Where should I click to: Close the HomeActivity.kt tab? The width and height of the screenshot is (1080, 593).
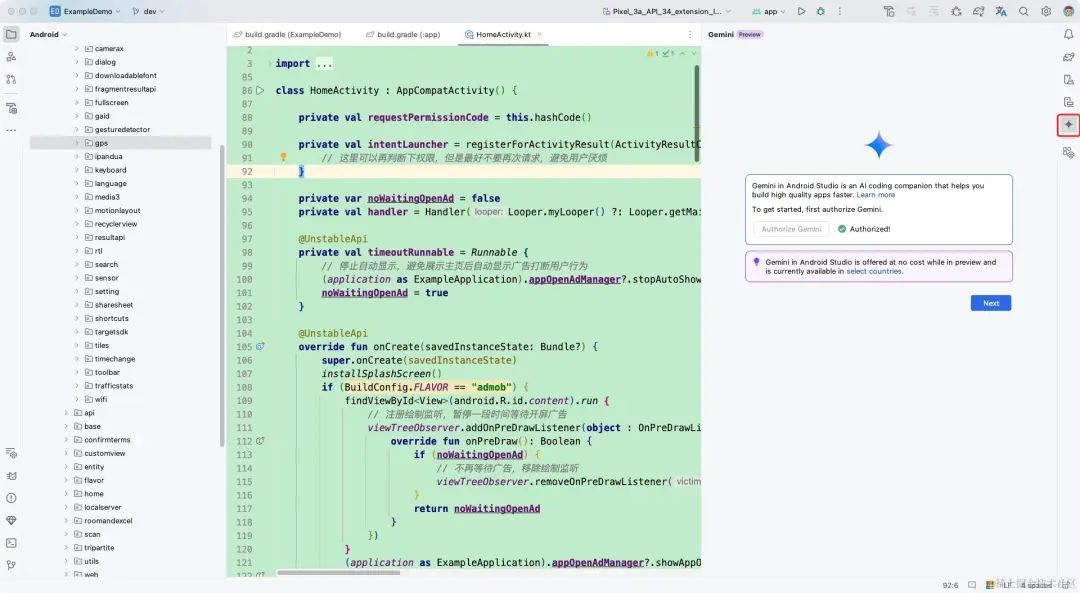point(539,34)
